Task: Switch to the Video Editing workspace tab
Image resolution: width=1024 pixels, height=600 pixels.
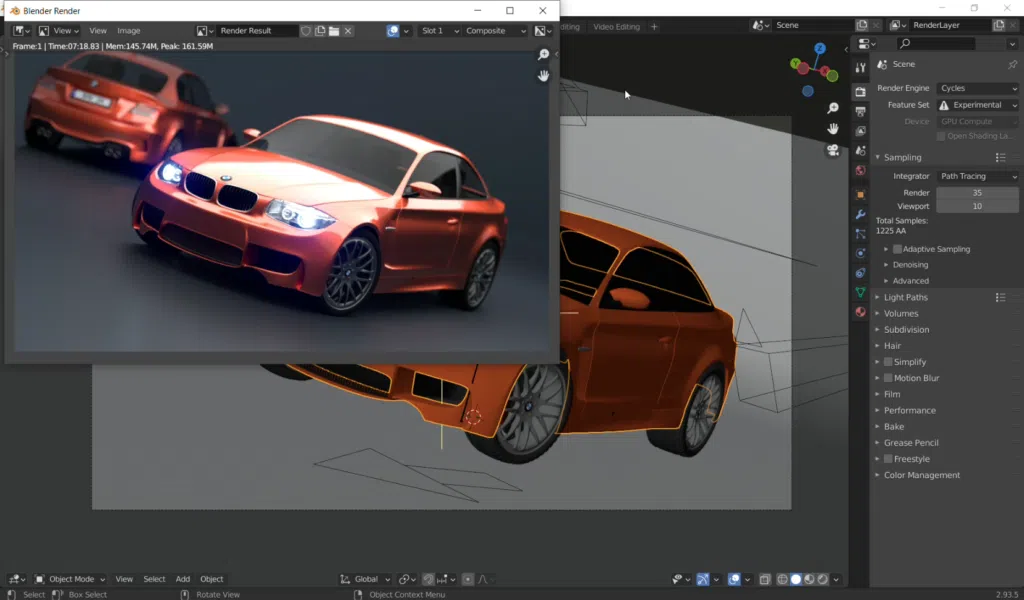Action: (616, 27)
